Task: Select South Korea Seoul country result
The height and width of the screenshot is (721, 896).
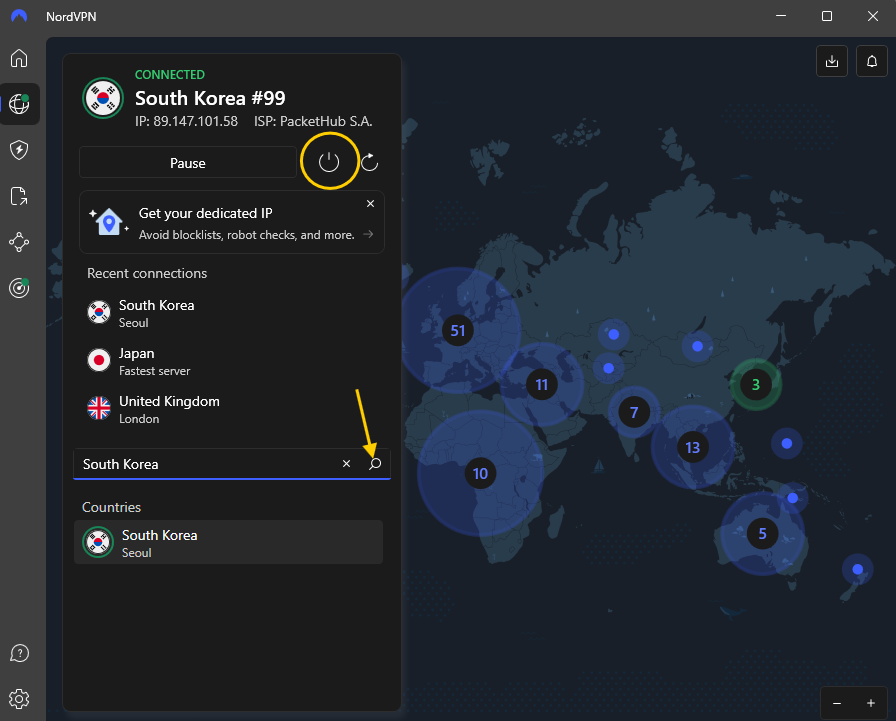Action: (x=229, y=542)
